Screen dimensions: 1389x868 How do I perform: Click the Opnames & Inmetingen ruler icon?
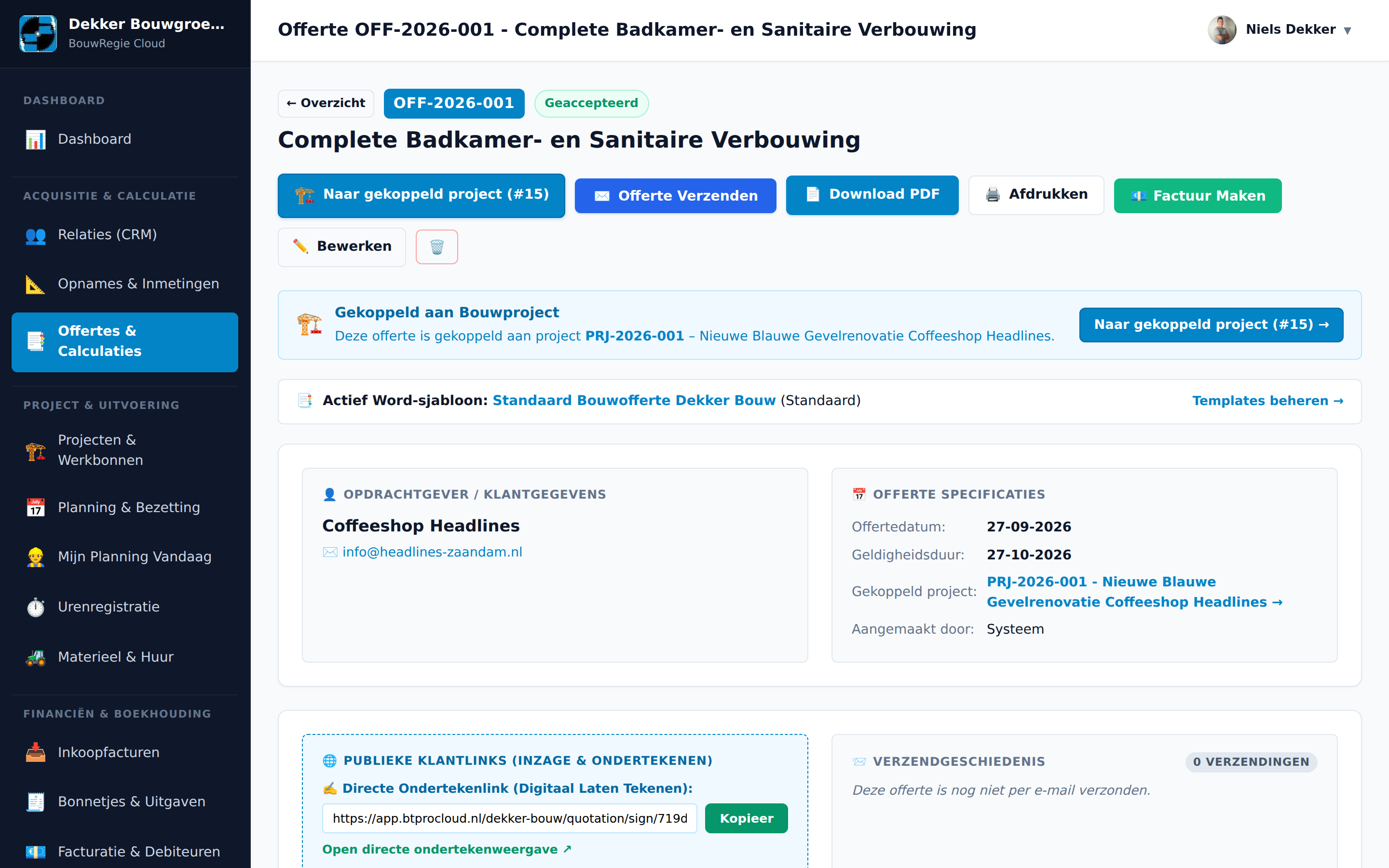coord(36,284)
